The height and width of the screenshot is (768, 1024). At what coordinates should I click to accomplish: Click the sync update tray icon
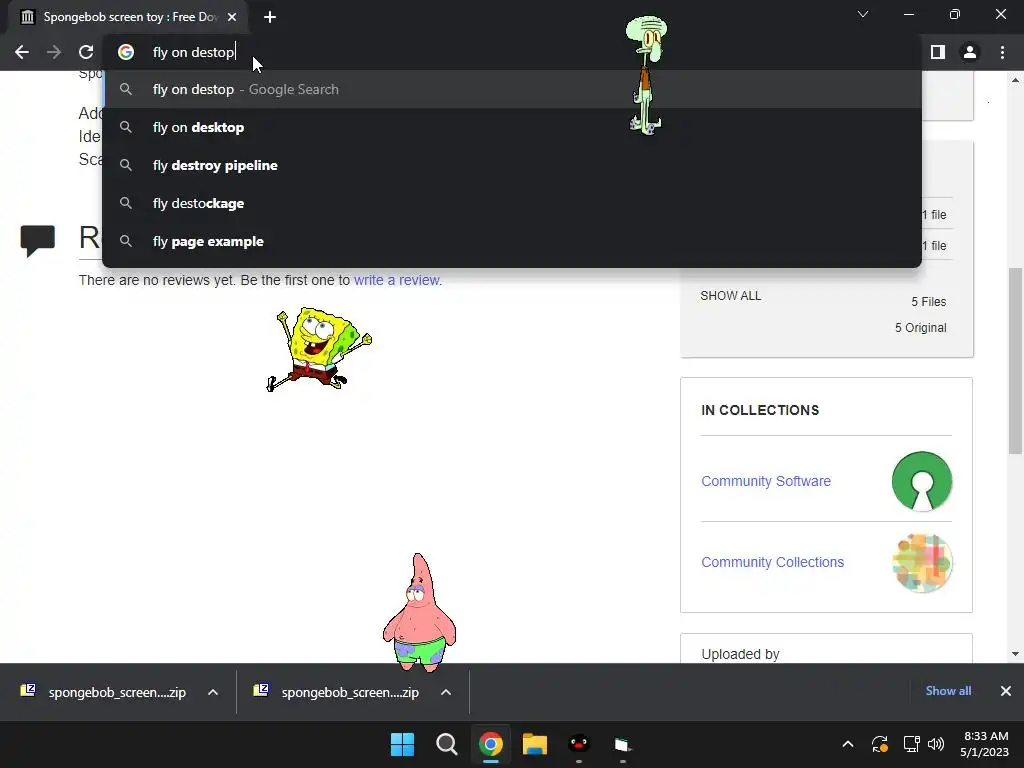tap(880, 744)
